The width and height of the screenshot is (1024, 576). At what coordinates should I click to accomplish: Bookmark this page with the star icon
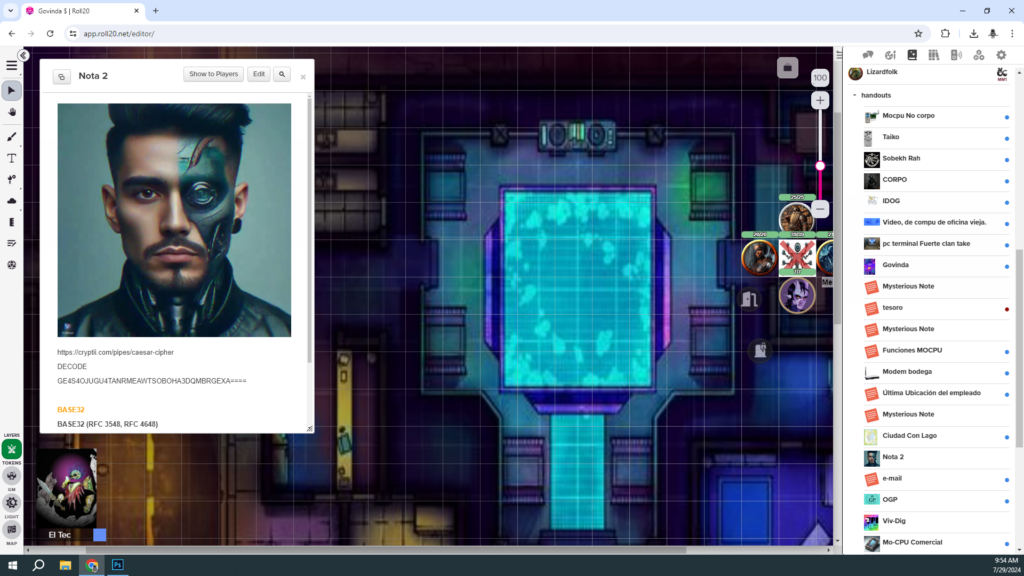918,34
